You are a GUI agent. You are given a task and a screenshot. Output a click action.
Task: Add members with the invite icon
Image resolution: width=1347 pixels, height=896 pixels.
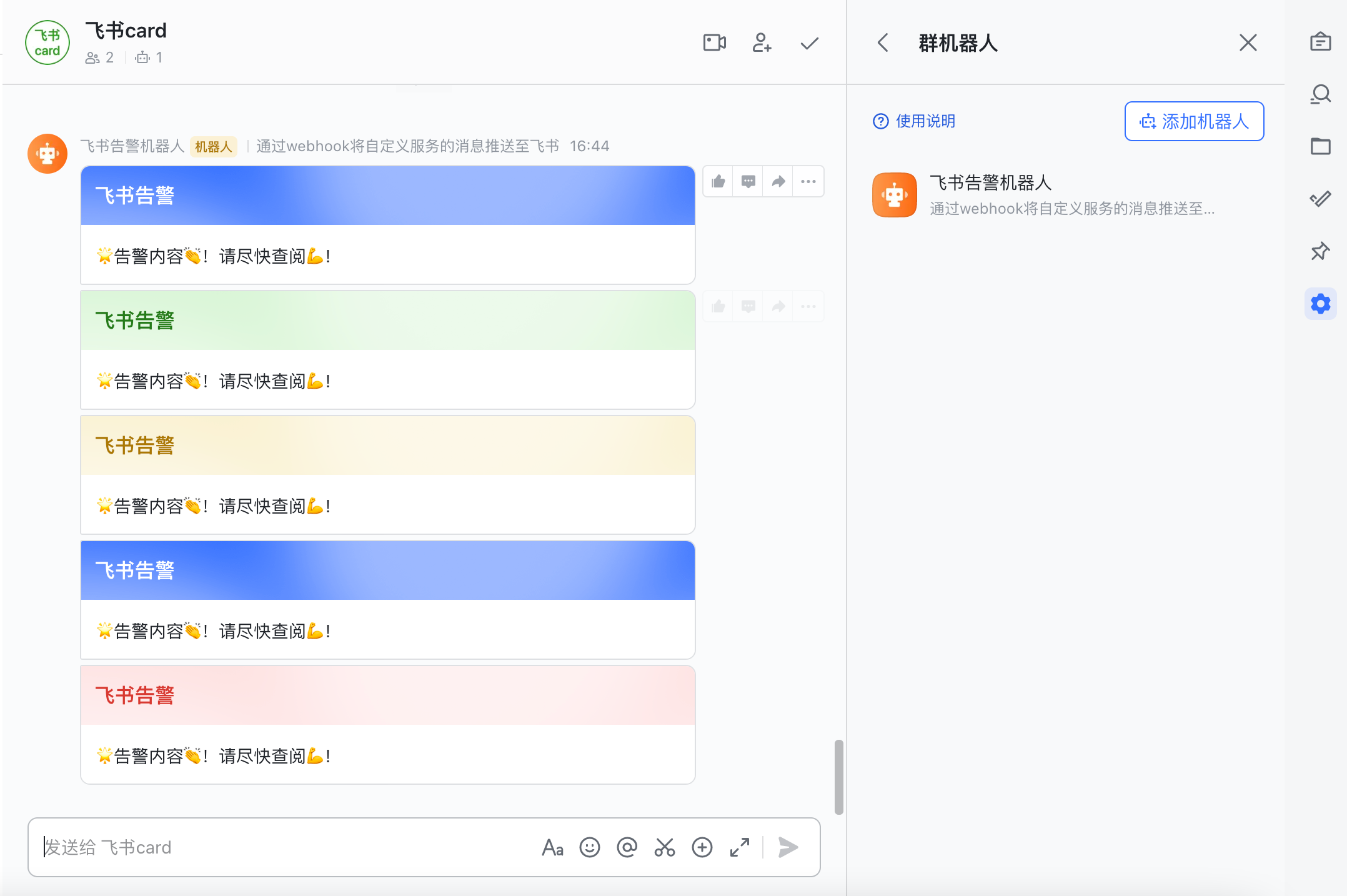coord(762,43)
